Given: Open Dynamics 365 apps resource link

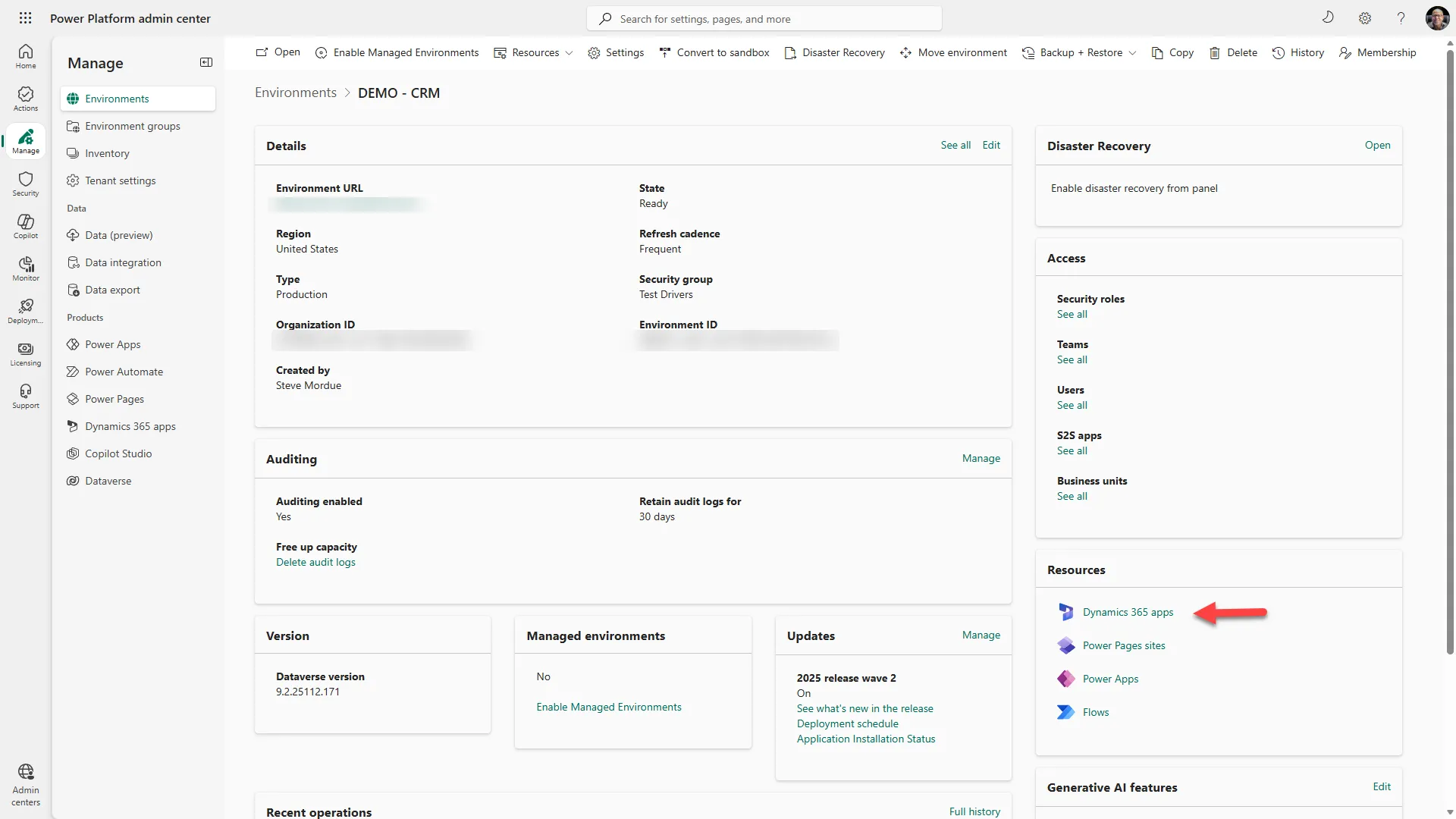Looking at the screenshot, I should point(1128,612).
